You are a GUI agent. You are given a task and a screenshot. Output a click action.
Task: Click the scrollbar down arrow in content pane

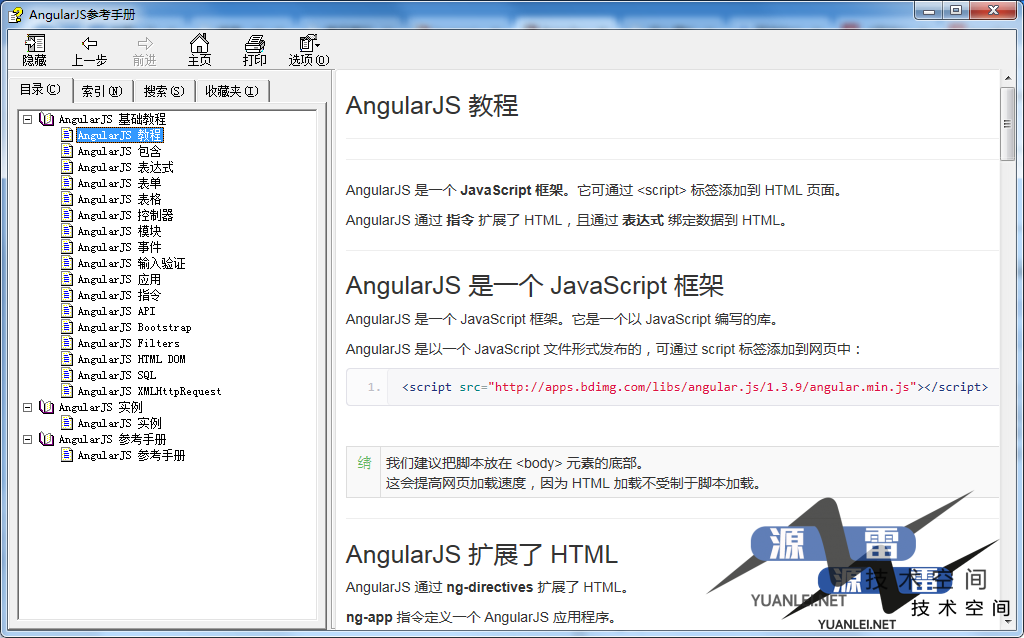coord(1007,622)
